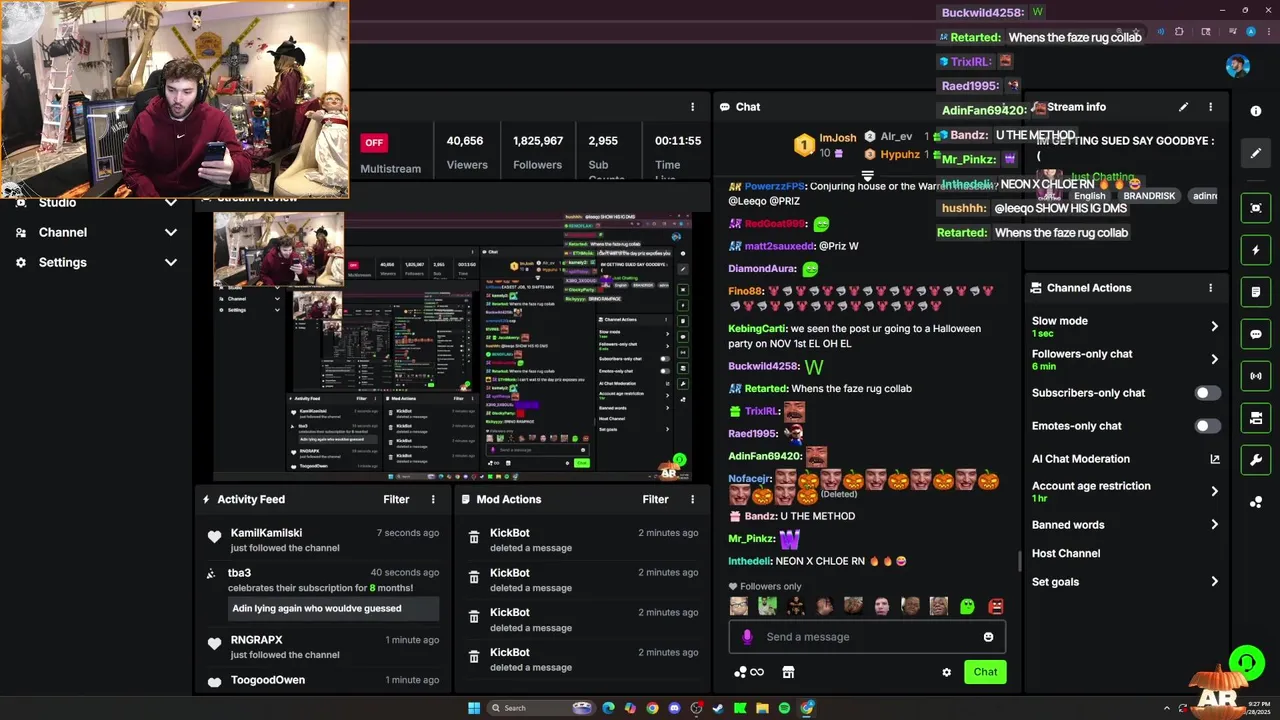1280x720 pixels.
Task: Click ImJosh on the chat leaderboard
Action: 838,138
